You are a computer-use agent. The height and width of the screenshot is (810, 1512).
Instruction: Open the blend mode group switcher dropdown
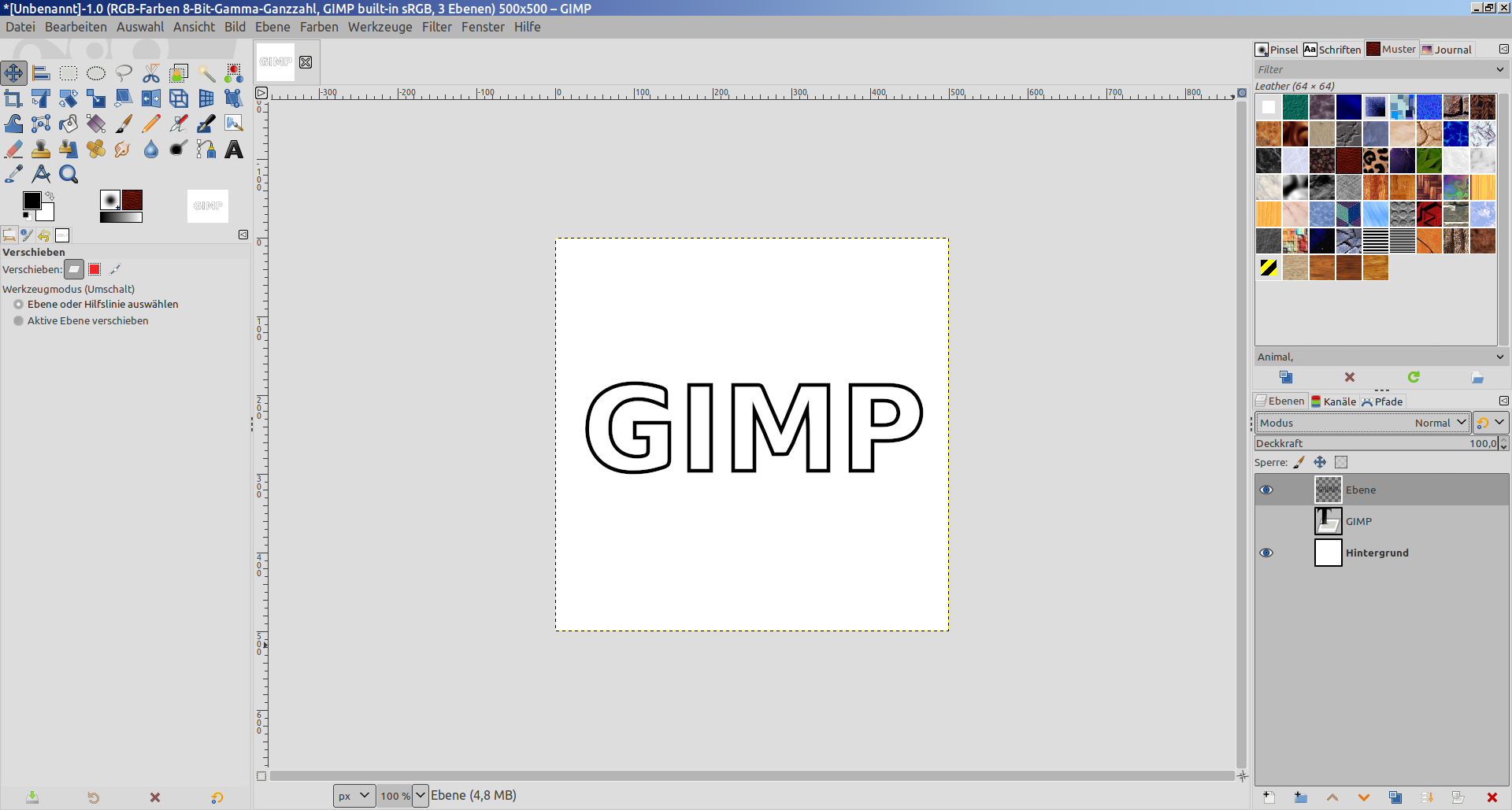[1490, 423]
